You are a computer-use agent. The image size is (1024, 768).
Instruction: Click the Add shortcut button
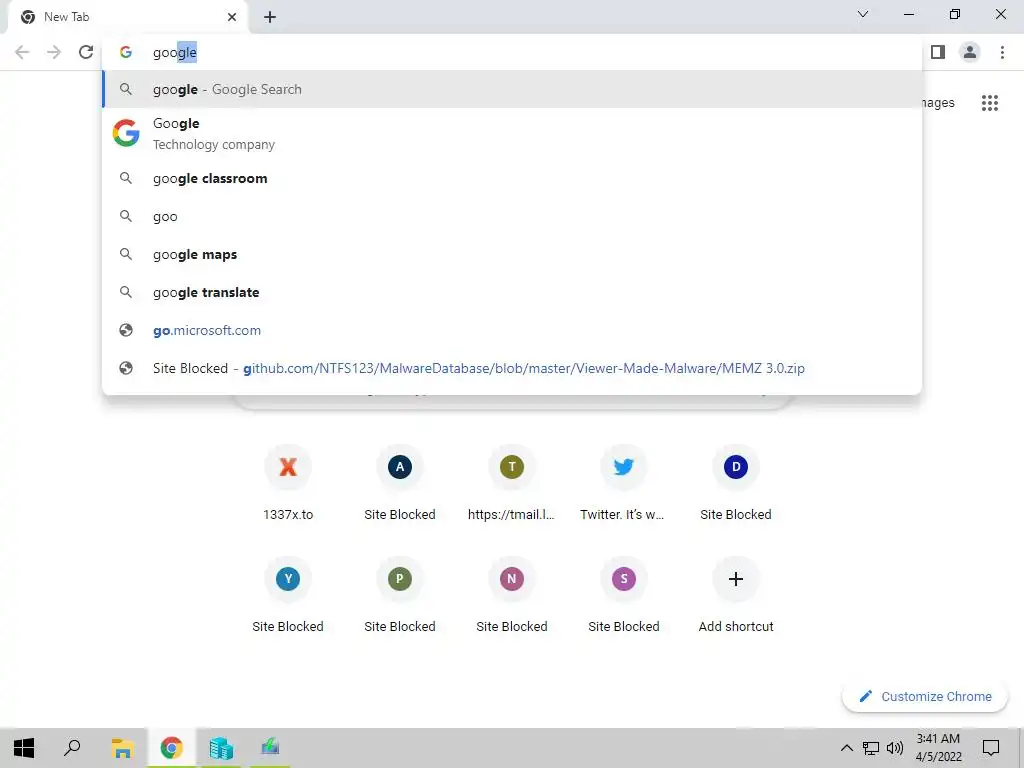click(735, 595)
